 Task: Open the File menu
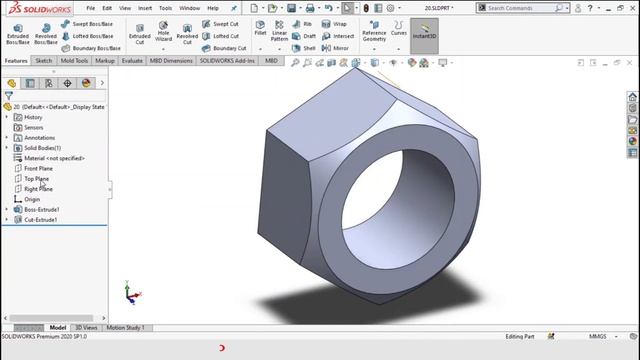tap(91, 8)
